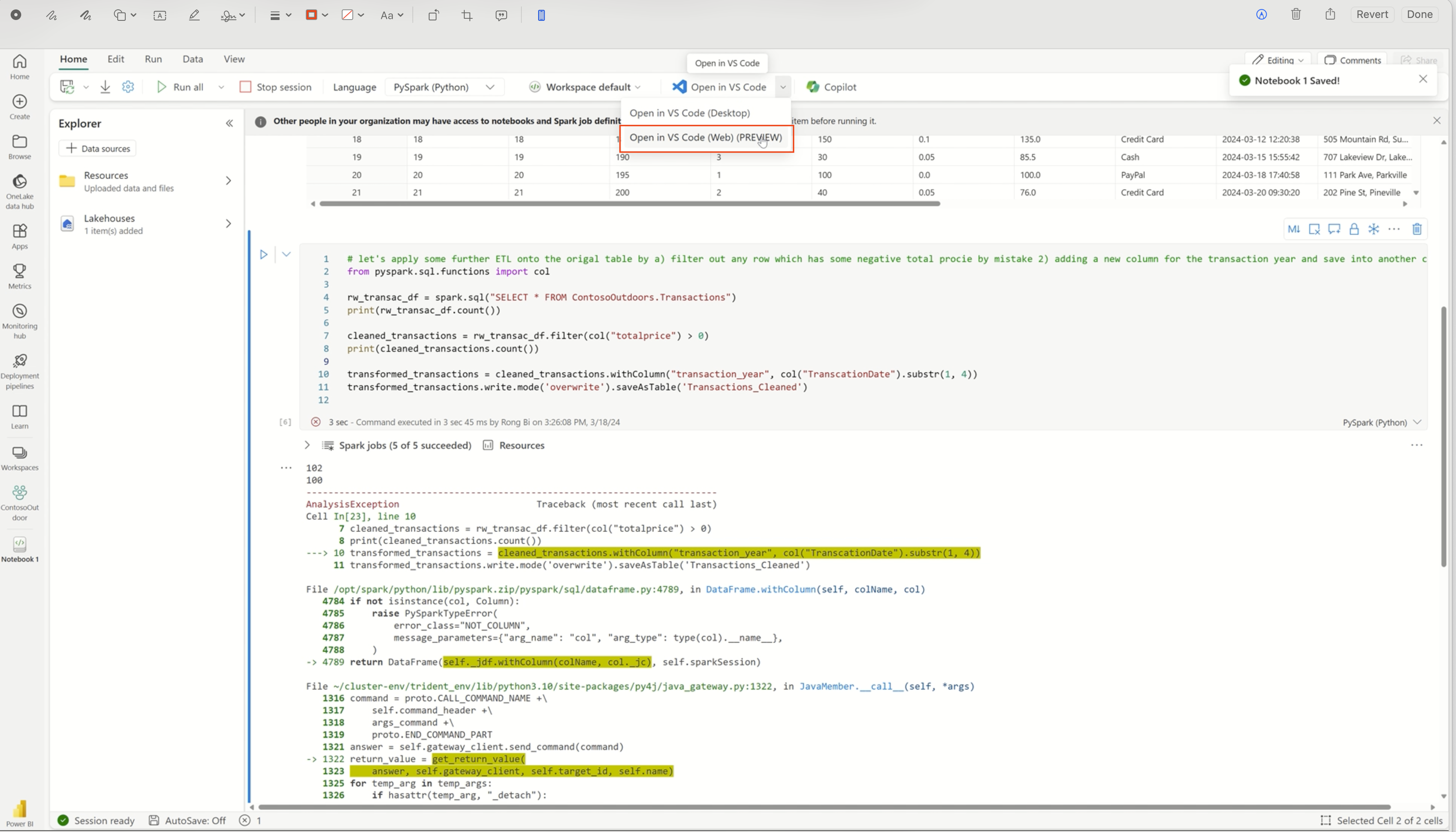Click the image description speech bubble icon
Screen dimensions: 1456x832
[x=502, y=16]
